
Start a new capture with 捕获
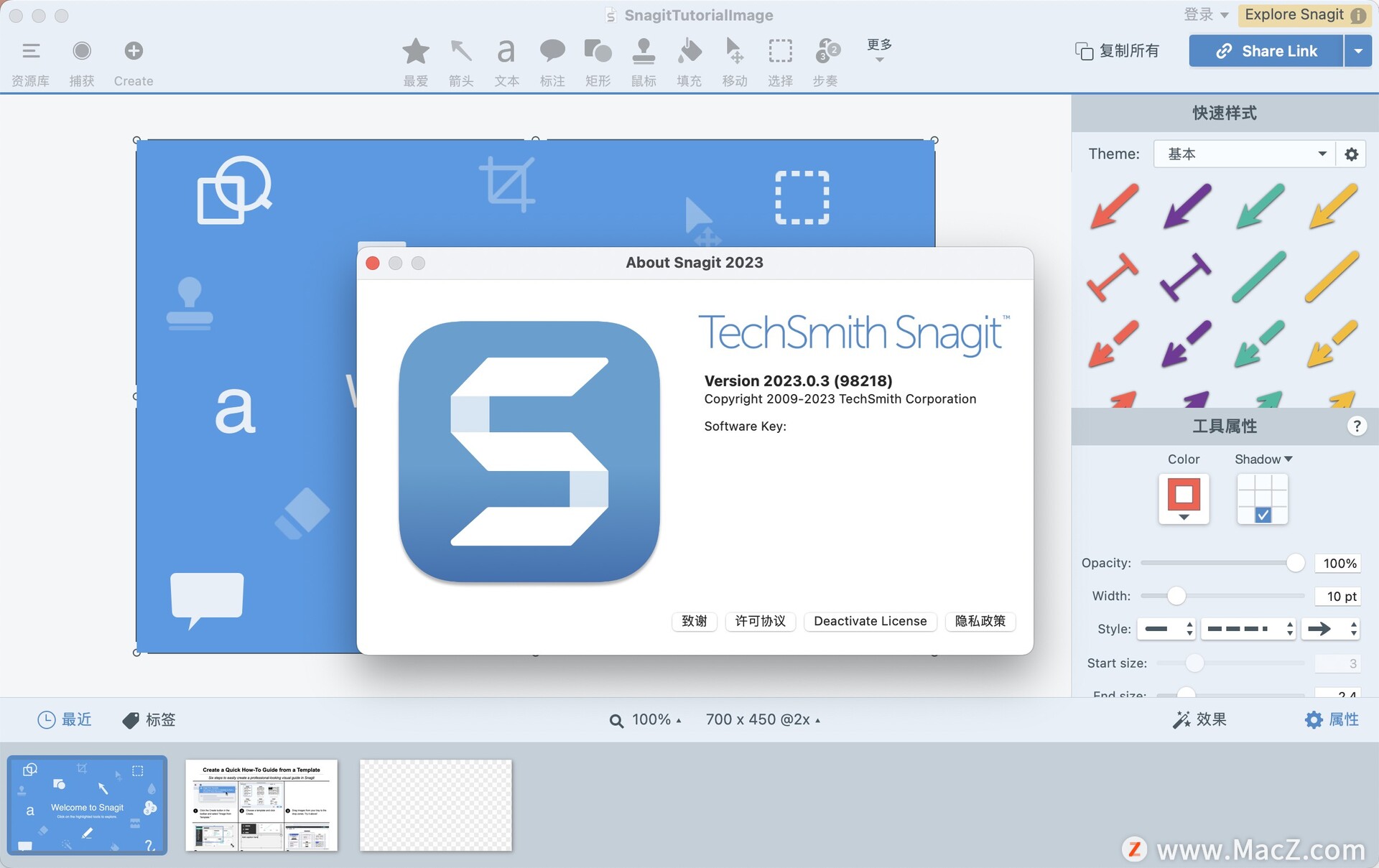click(x=81, y=61)
